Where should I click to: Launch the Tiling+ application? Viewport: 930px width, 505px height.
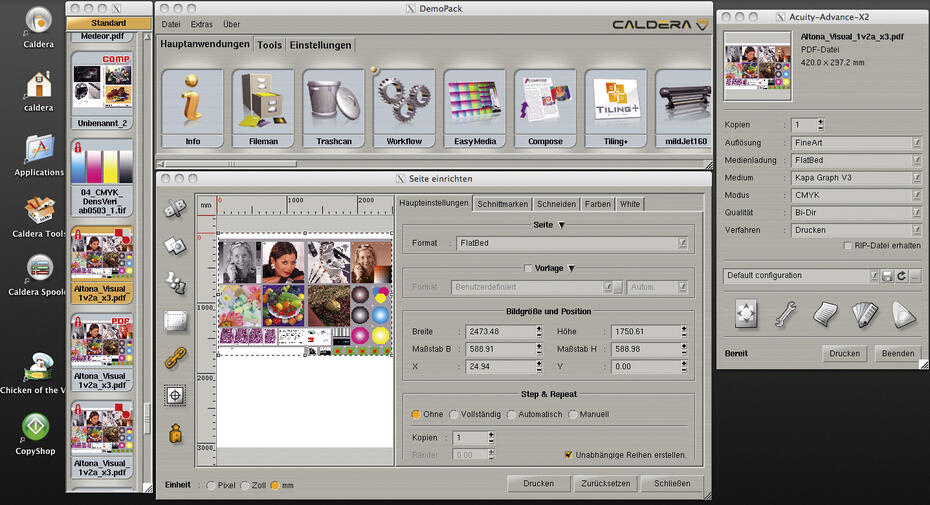click(x=616, y=108)
